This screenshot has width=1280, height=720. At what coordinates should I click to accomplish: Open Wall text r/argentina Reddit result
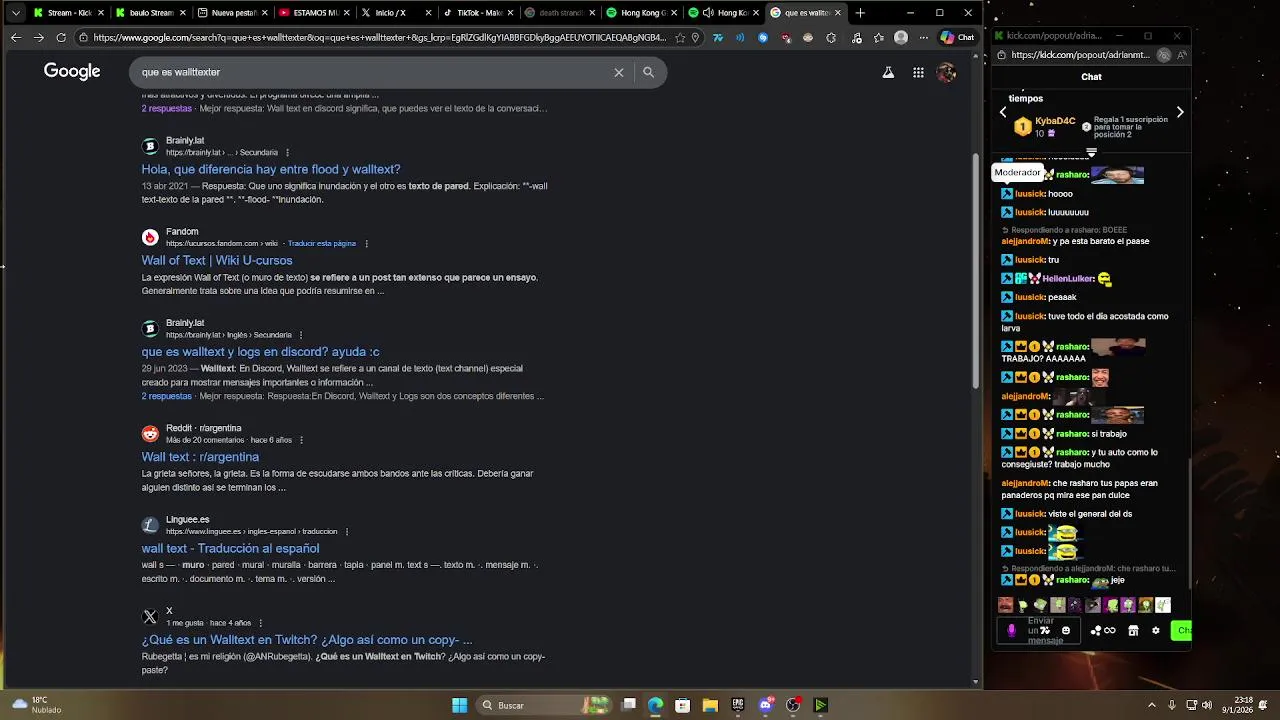200,457
